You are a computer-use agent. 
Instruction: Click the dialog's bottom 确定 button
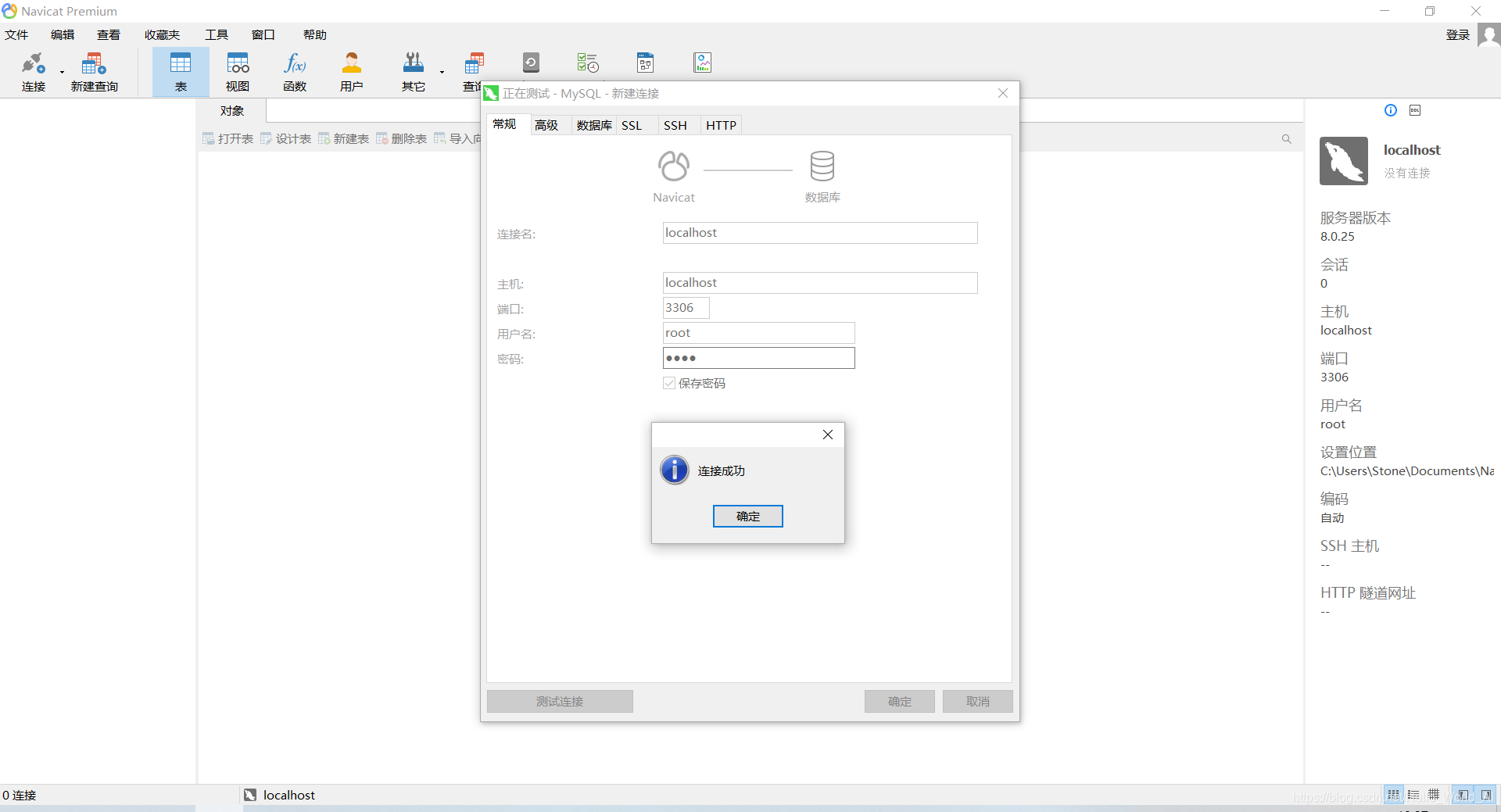tap(899, 701)
